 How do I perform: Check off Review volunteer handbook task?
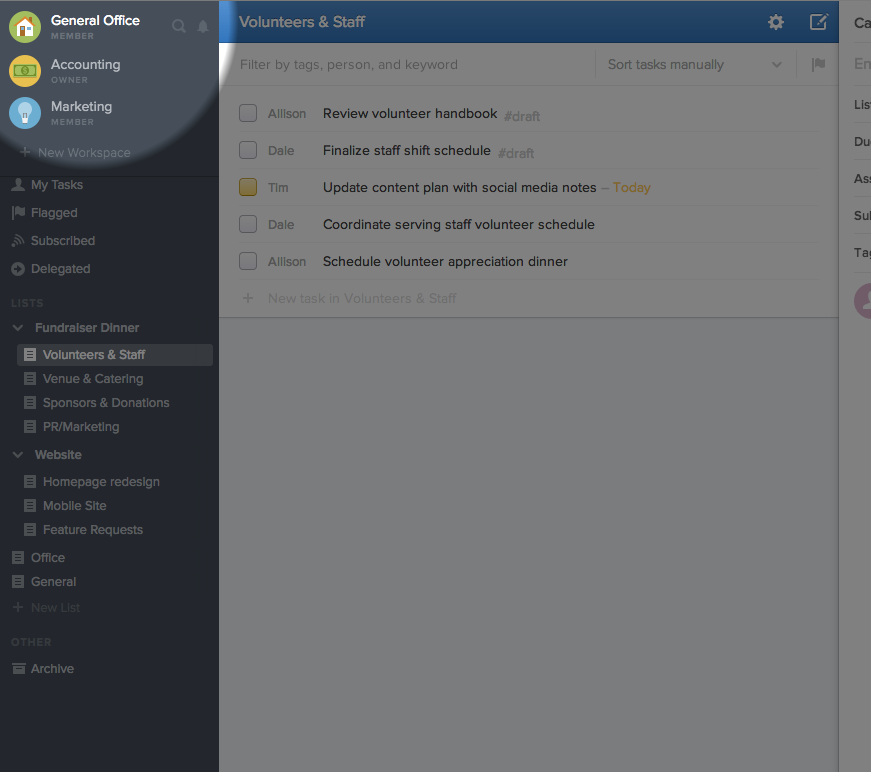248,113
